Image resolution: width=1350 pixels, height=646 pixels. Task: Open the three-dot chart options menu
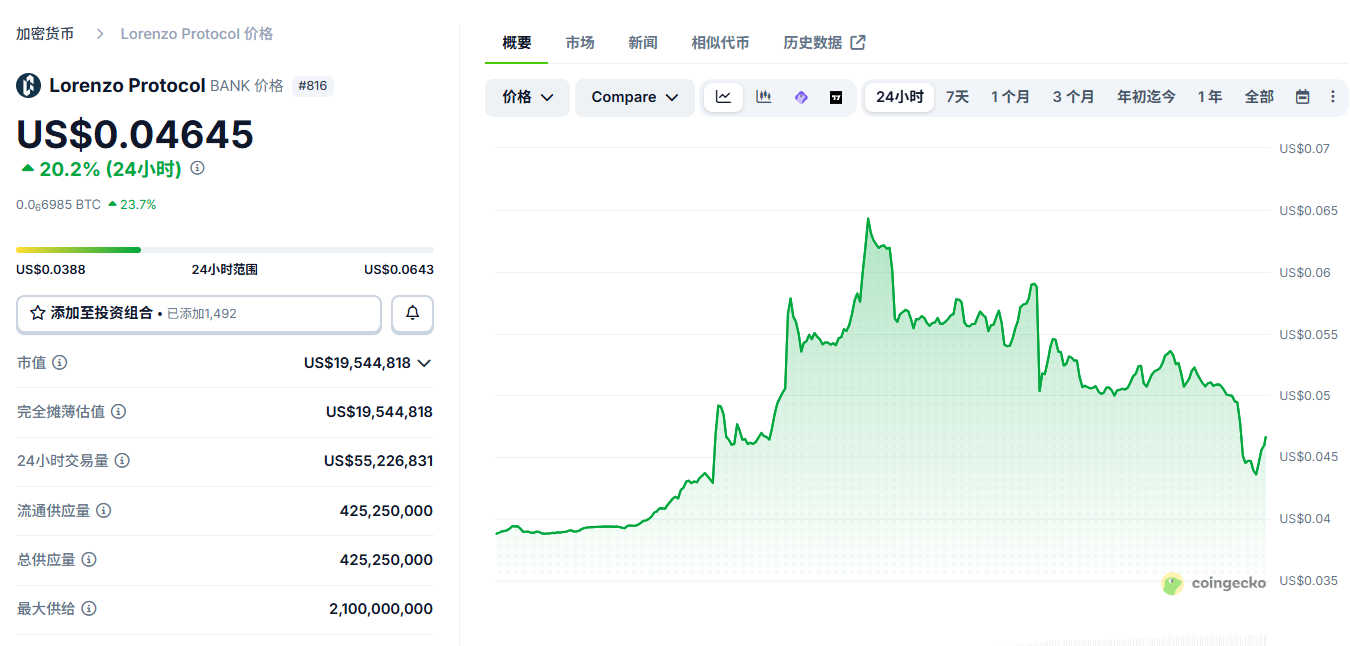tap(1332, 96)
